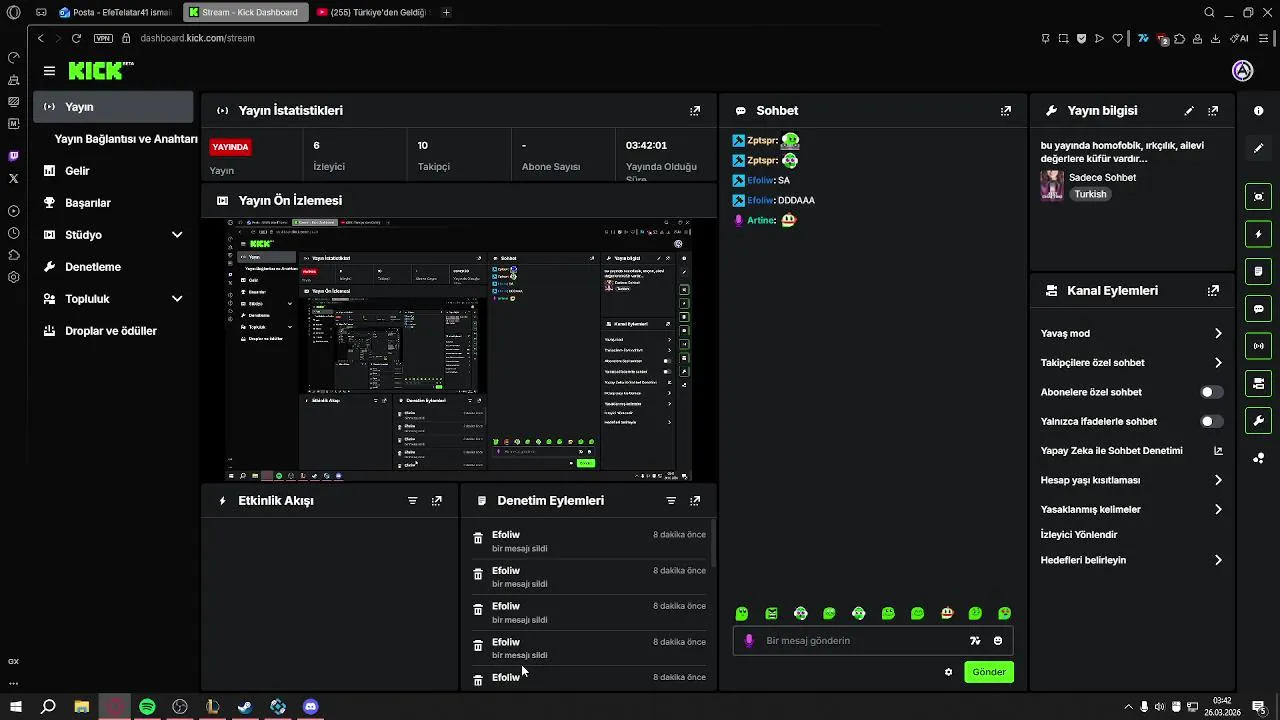Click the chat bubble icon in right sidebar
Screen dimensions: 1280x720
click(x=1258, y=309)
